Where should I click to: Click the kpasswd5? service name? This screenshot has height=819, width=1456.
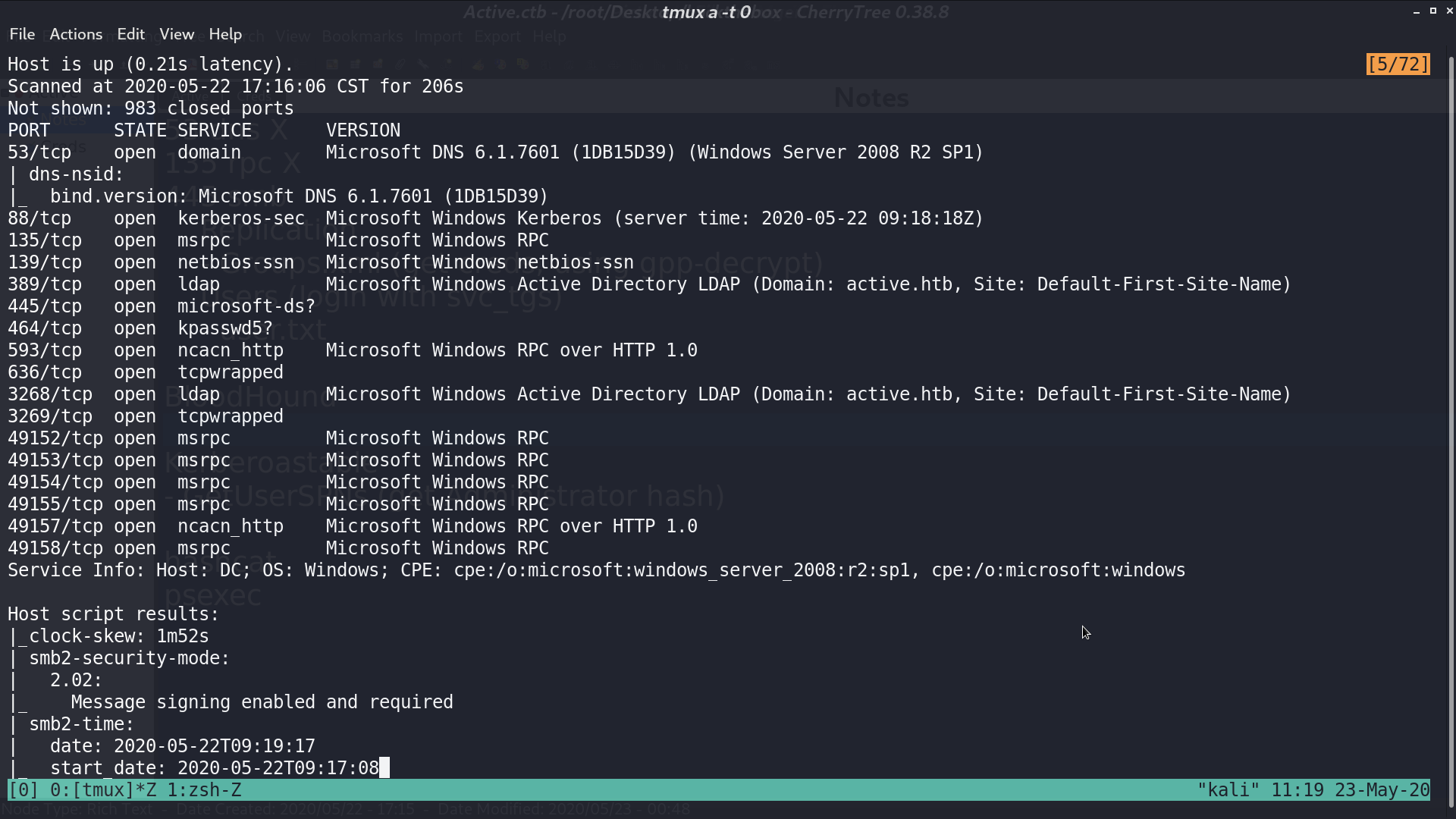click(225, 328)
